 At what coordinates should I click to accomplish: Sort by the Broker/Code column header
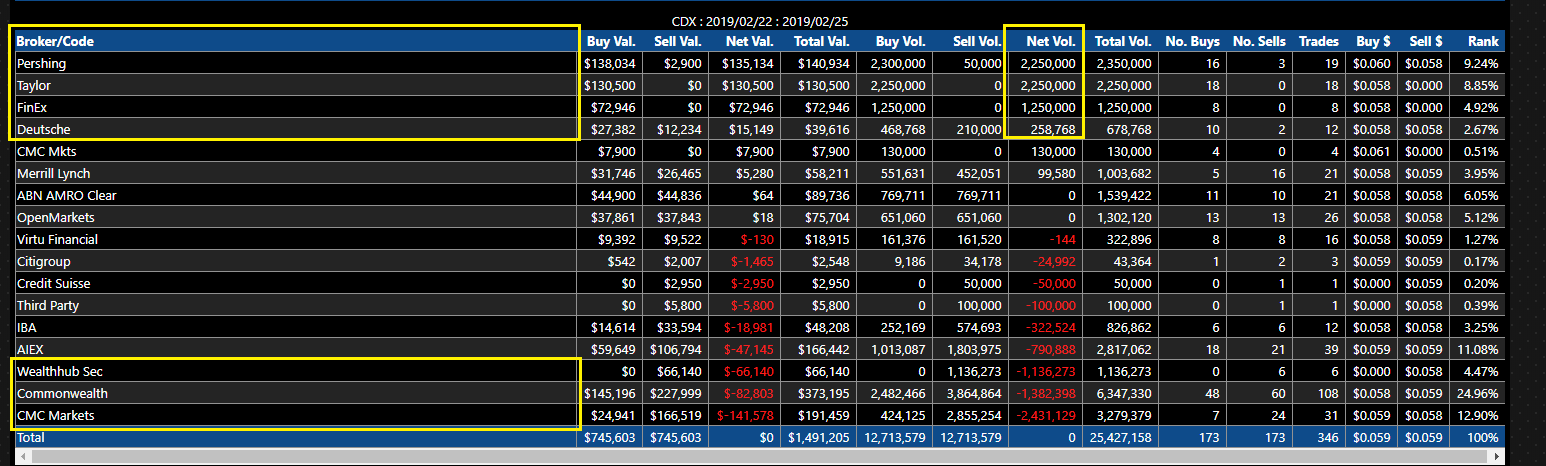(297, 41)
